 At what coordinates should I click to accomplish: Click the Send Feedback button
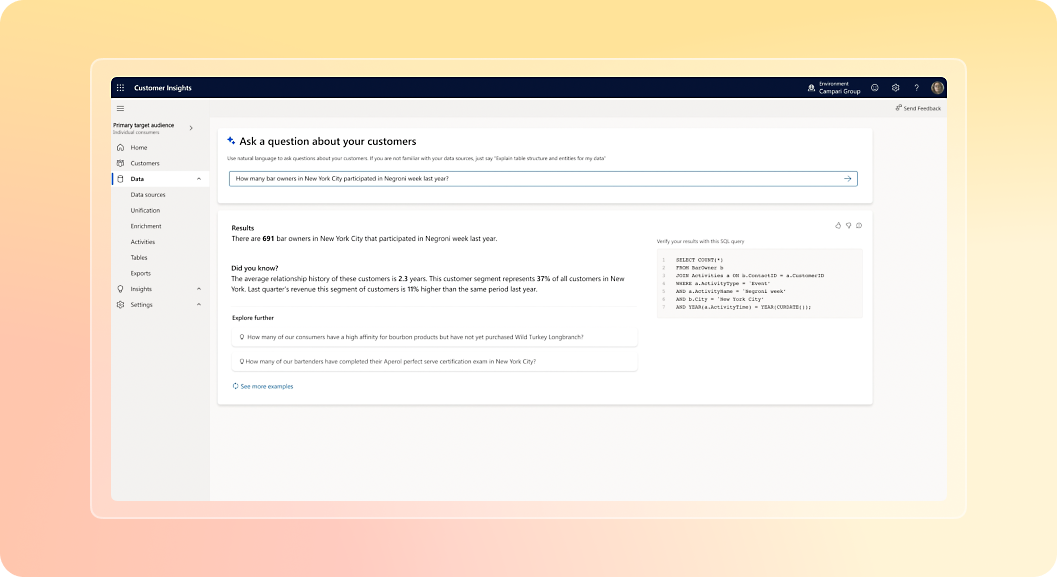click(918, 108)
